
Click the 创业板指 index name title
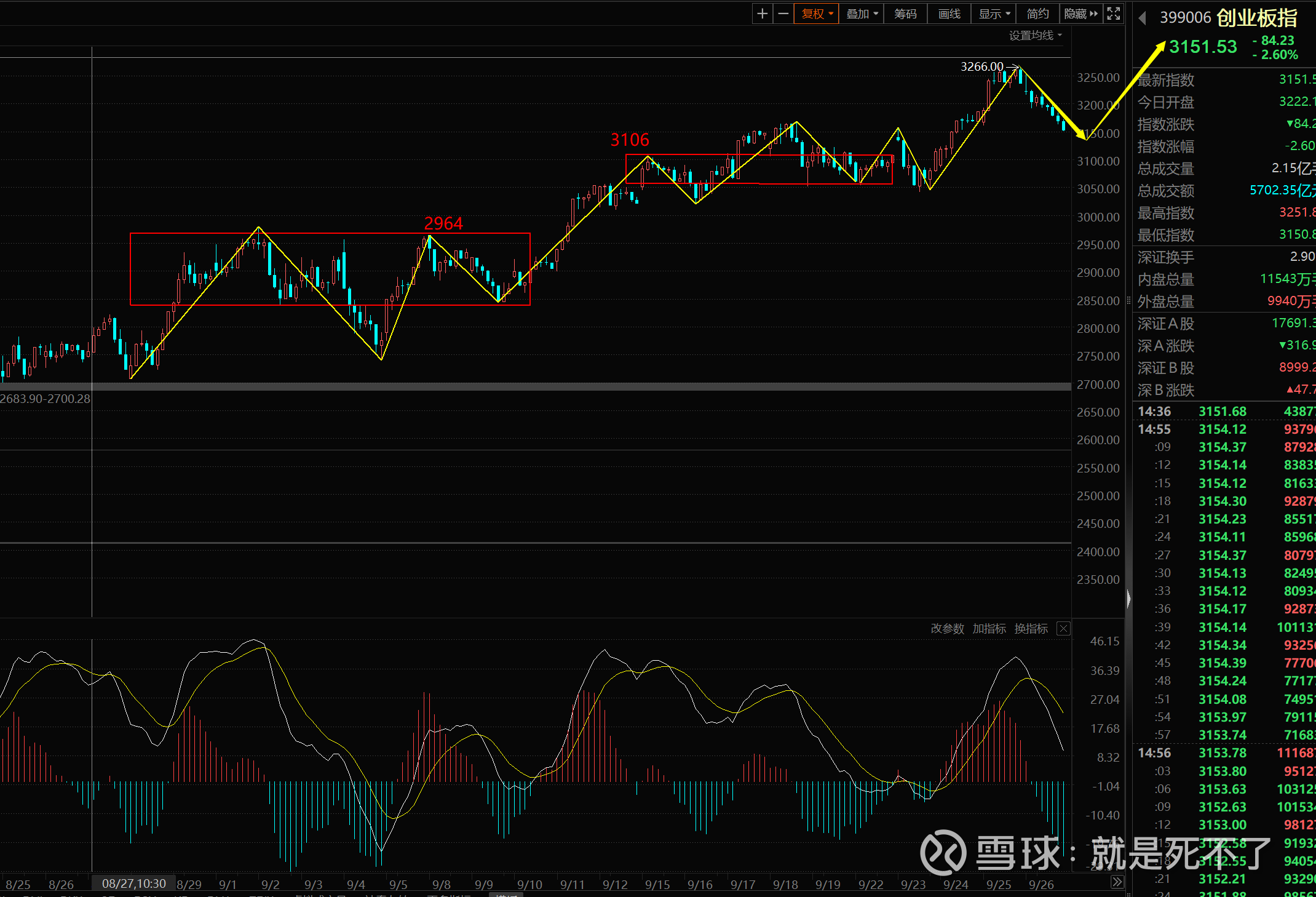(x=1257, y=18)
